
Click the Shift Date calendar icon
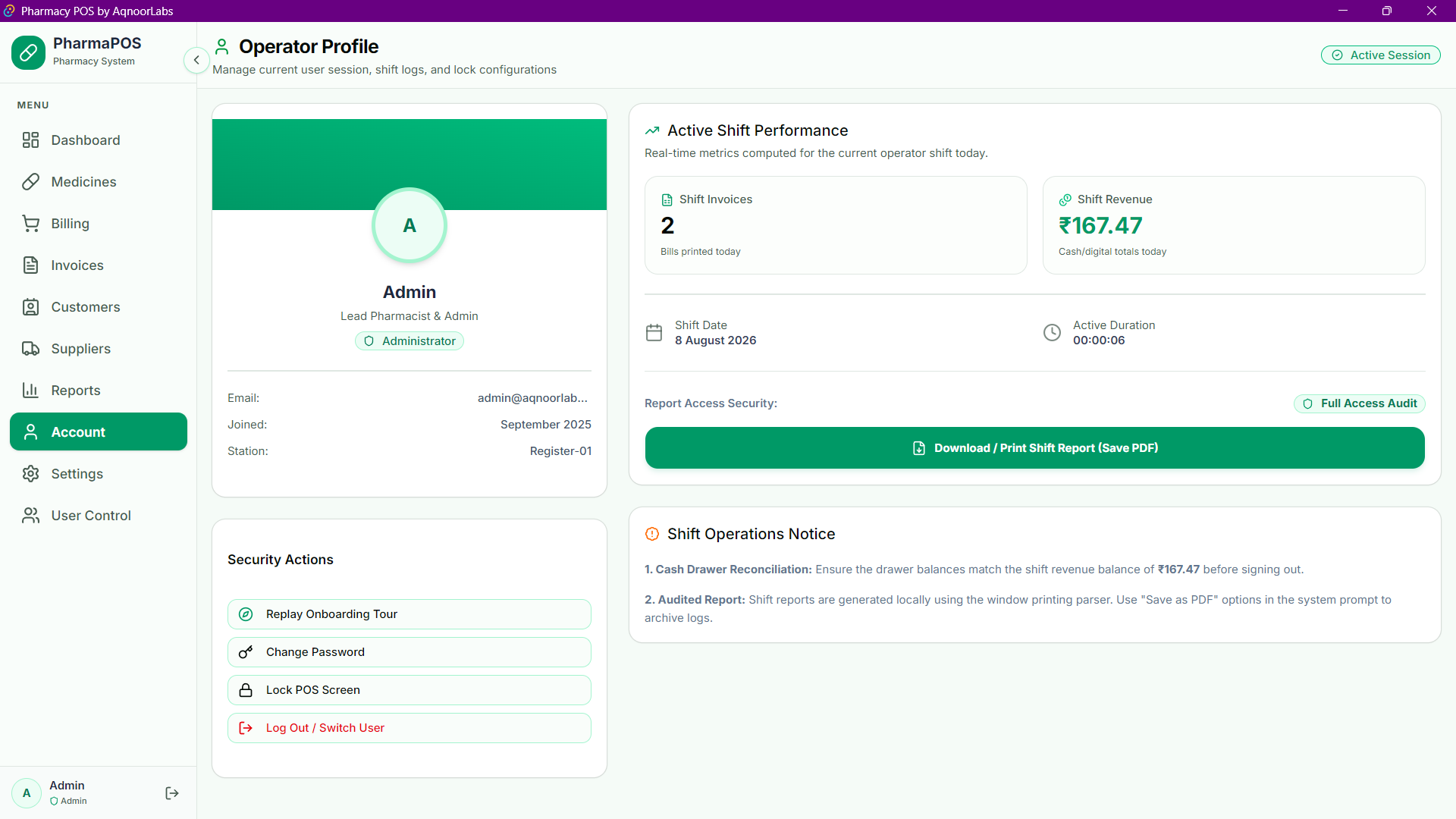pyautogui.click(x=654, y=333)
